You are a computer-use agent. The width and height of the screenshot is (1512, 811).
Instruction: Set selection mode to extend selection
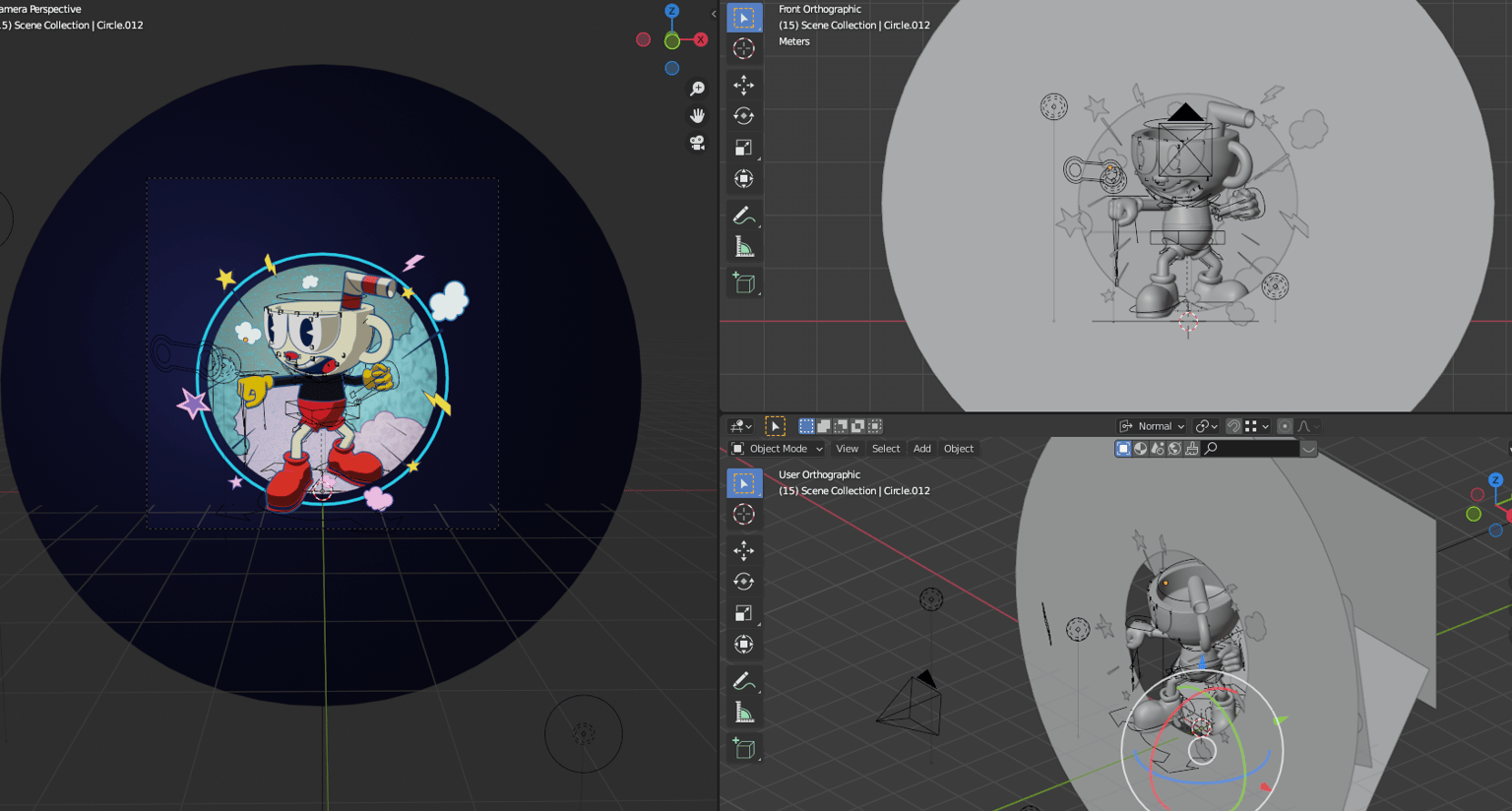pyautogui.click(x=824, y=426)
